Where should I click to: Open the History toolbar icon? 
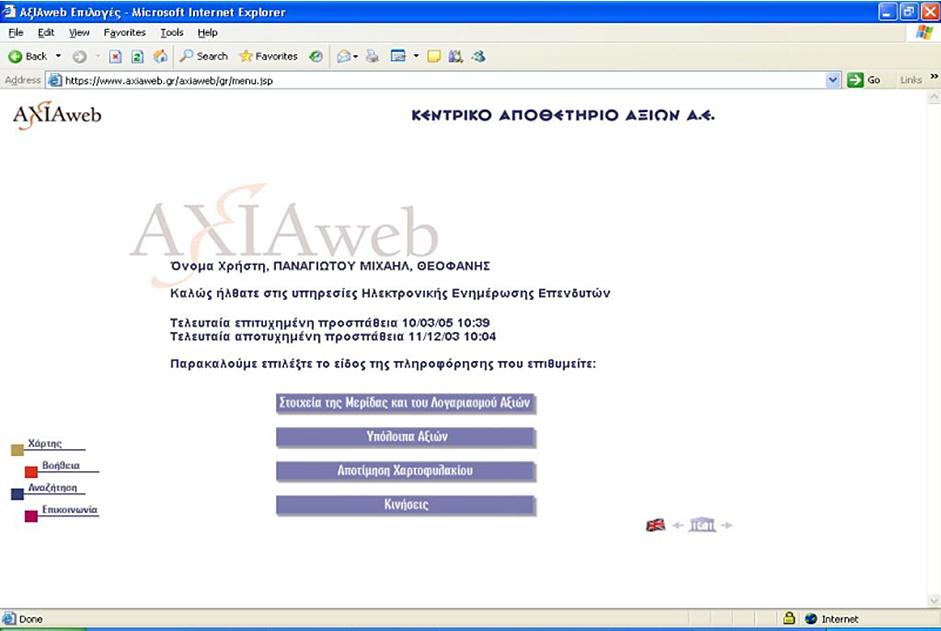tap(316, 56)
